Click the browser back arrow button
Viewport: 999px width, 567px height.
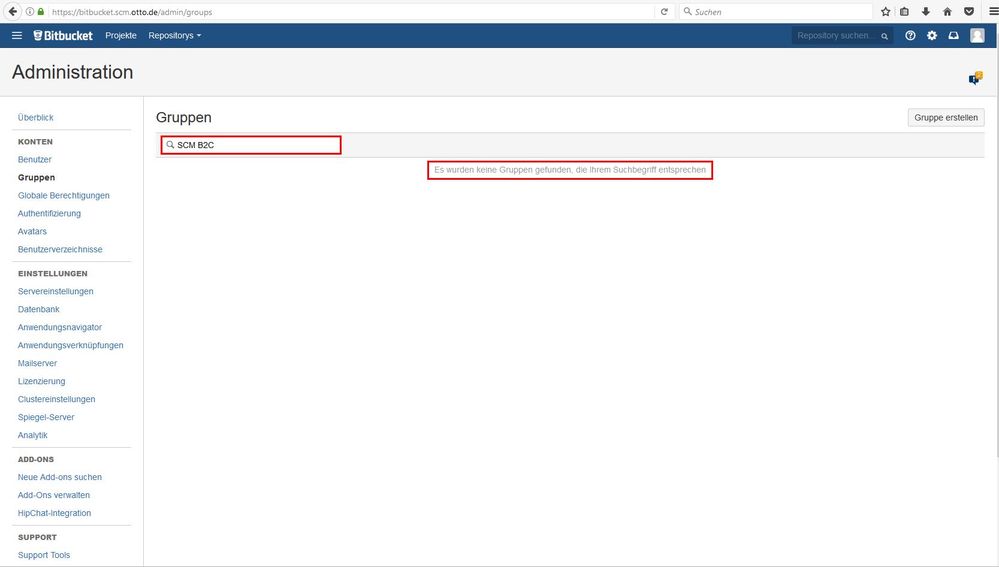point(12,11)
